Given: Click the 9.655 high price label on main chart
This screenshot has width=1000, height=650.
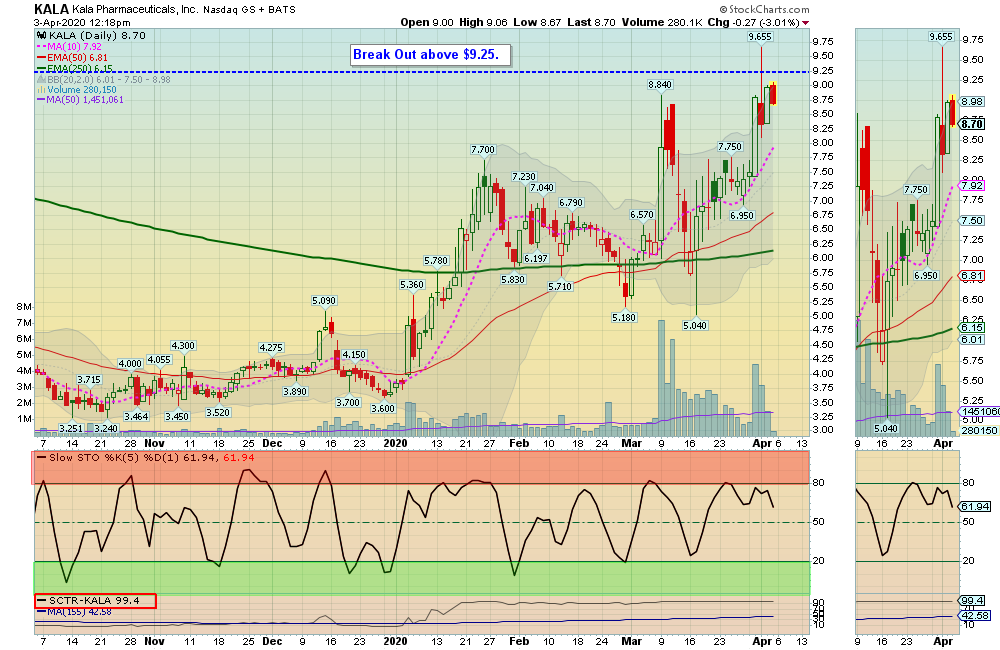Looking at the screenshot, I should click(760, 37).
